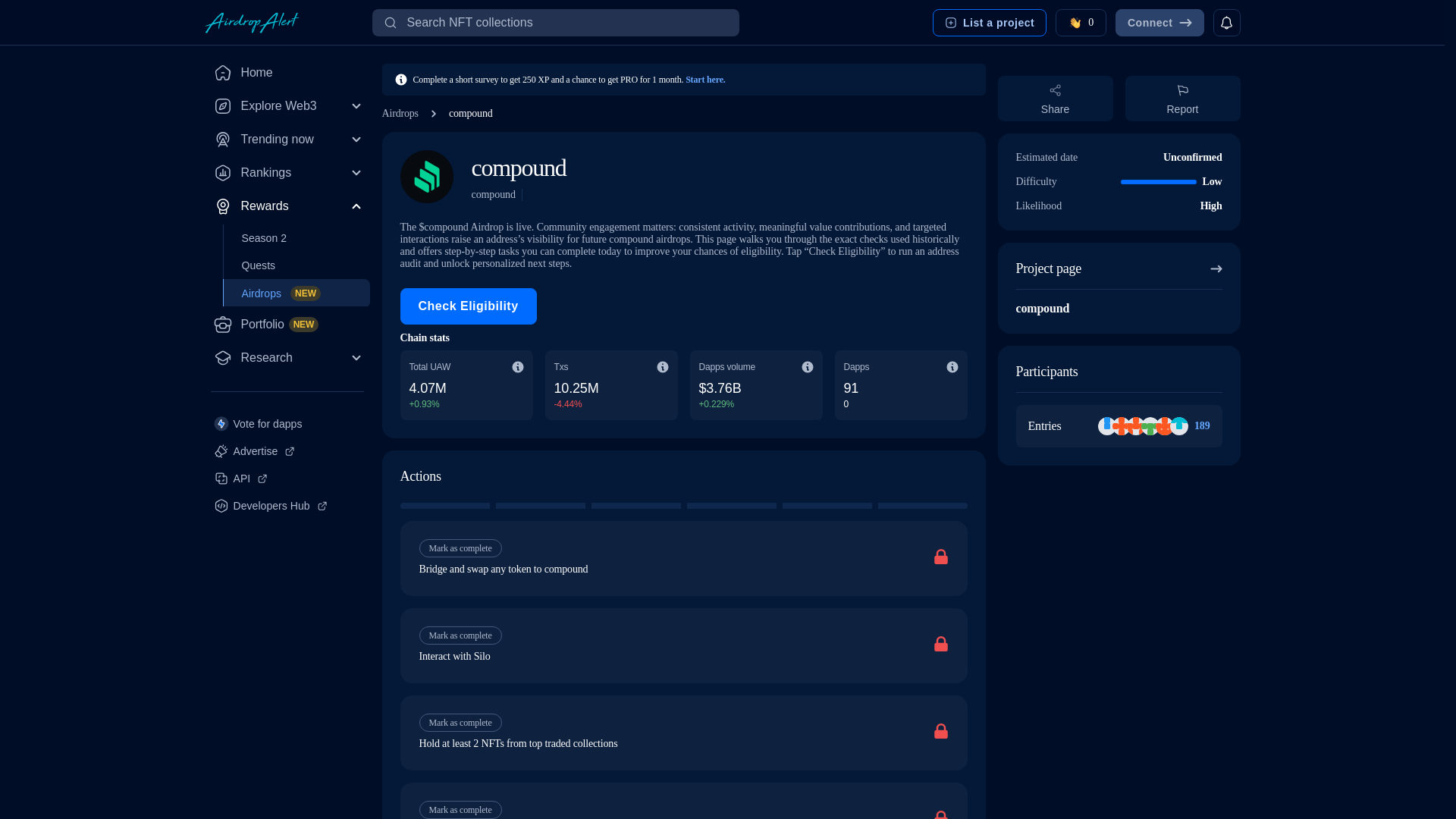Click the Developers Hub icon
This screenshot has width=1456, height=819.
coord(221,506)
